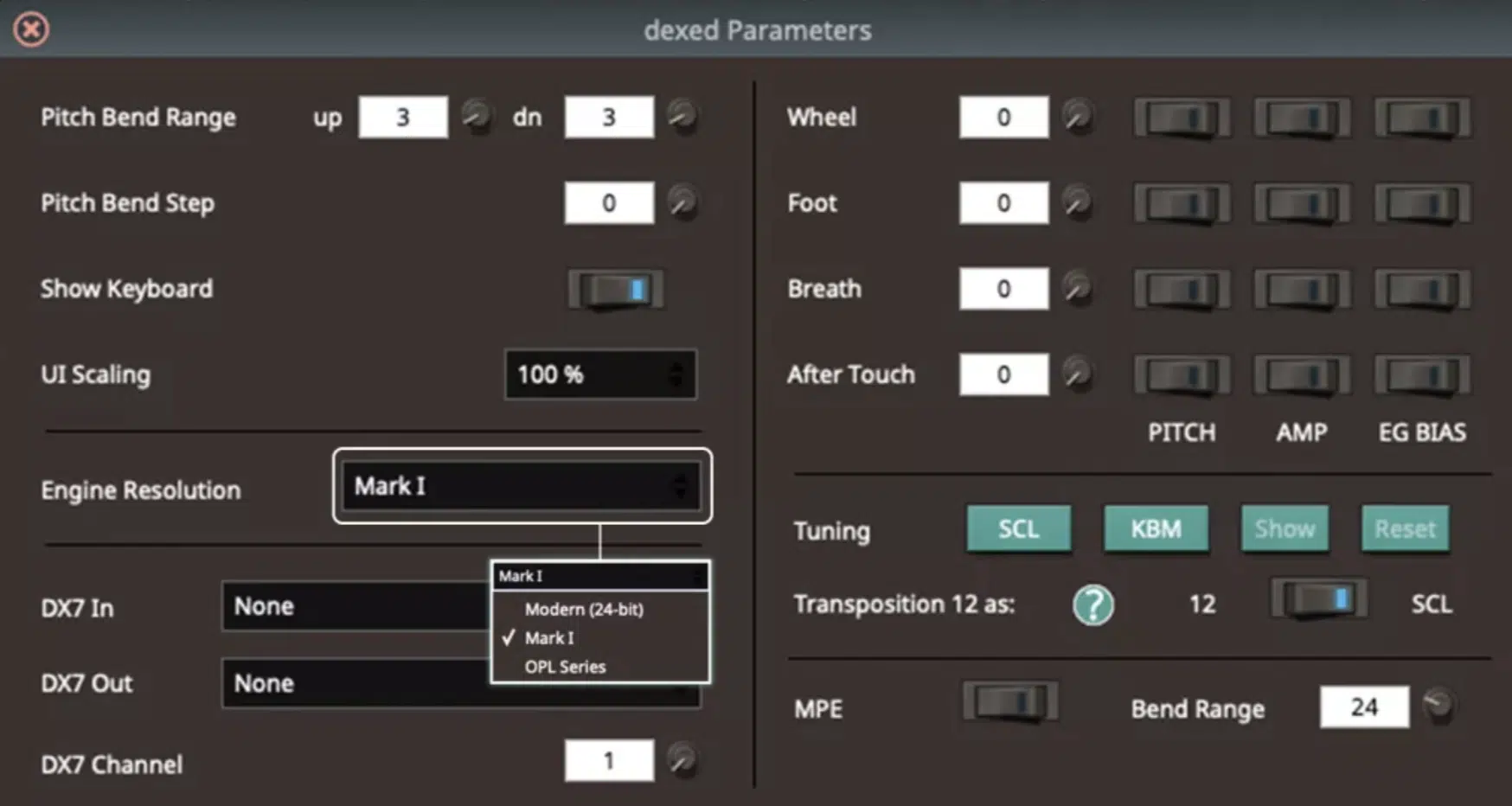Click the After Touch range knob

pyautogui.click(x=1077, y=374)
